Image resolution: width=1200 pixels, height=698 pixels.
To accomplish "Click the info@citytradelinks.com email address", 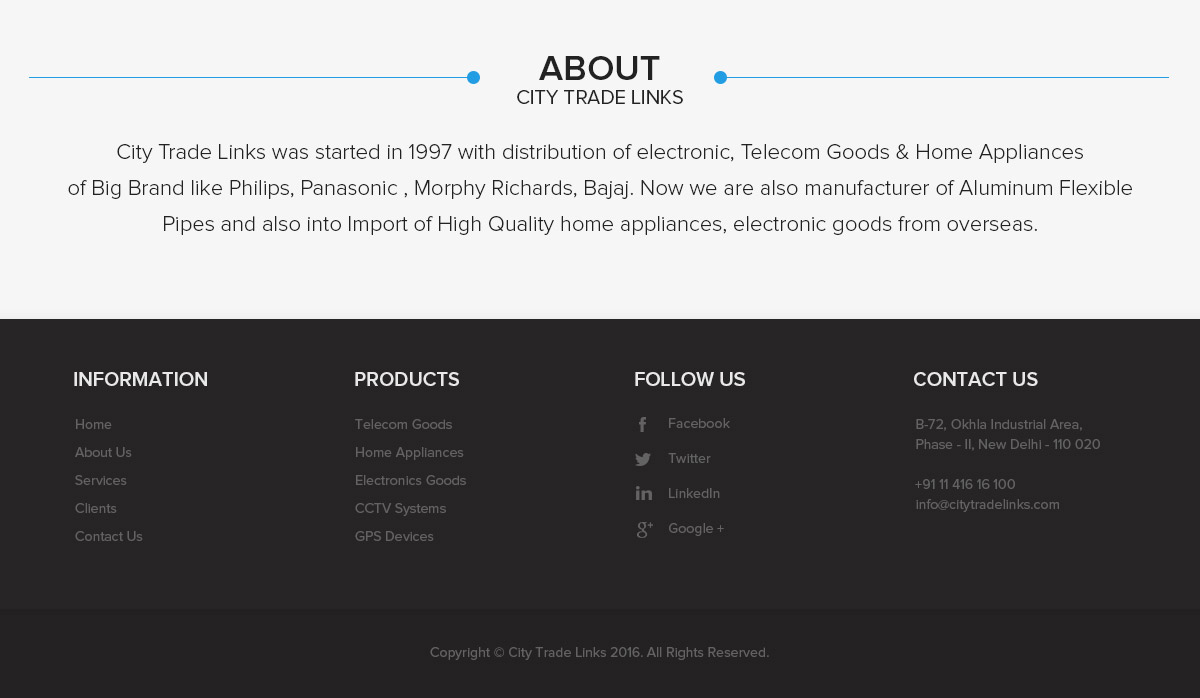I will pos(987,505).
